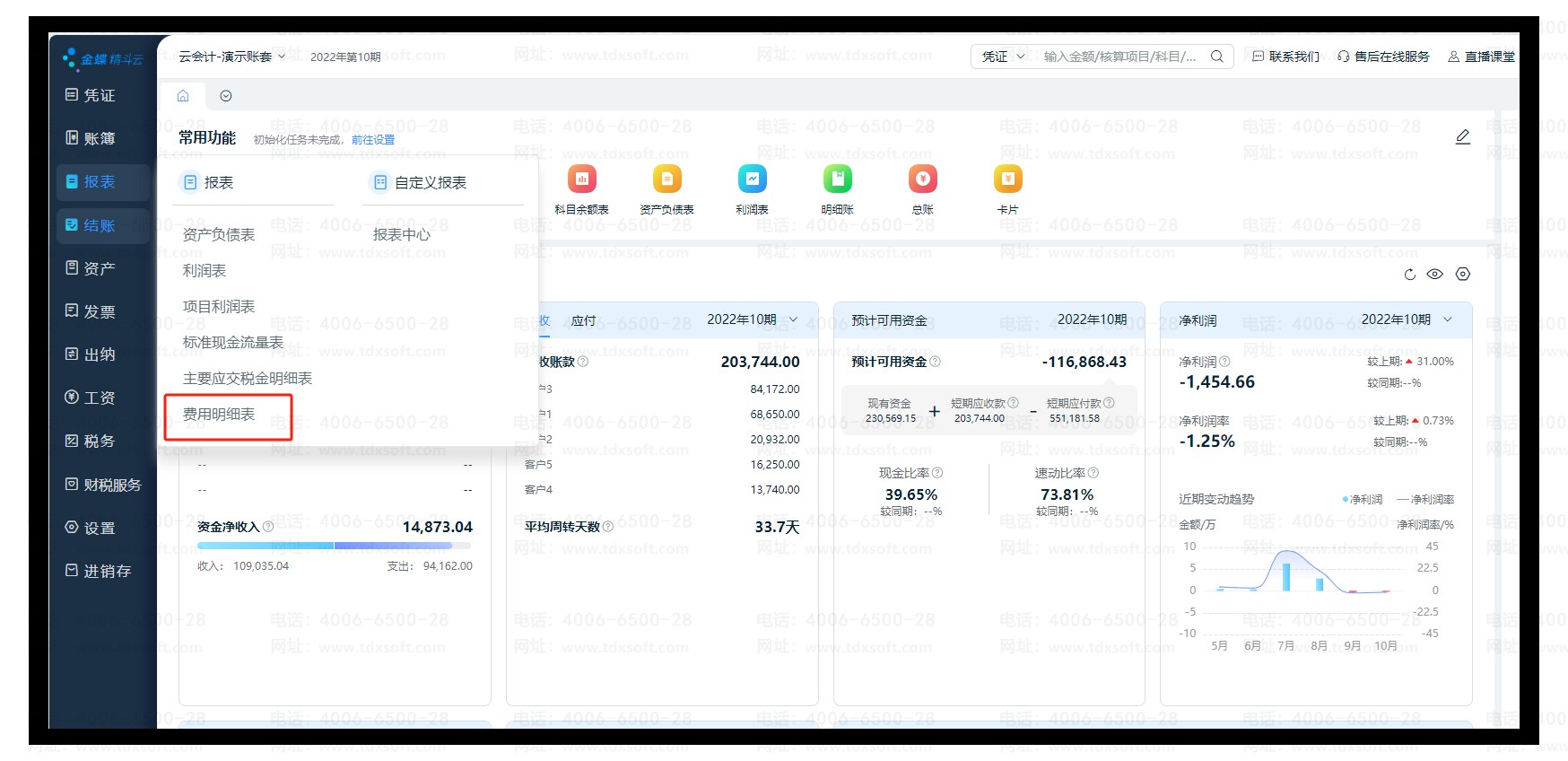The width and height of the screenshot is (1568, 761).
Task: Click the home tab icon
Action: pos(183,96)
